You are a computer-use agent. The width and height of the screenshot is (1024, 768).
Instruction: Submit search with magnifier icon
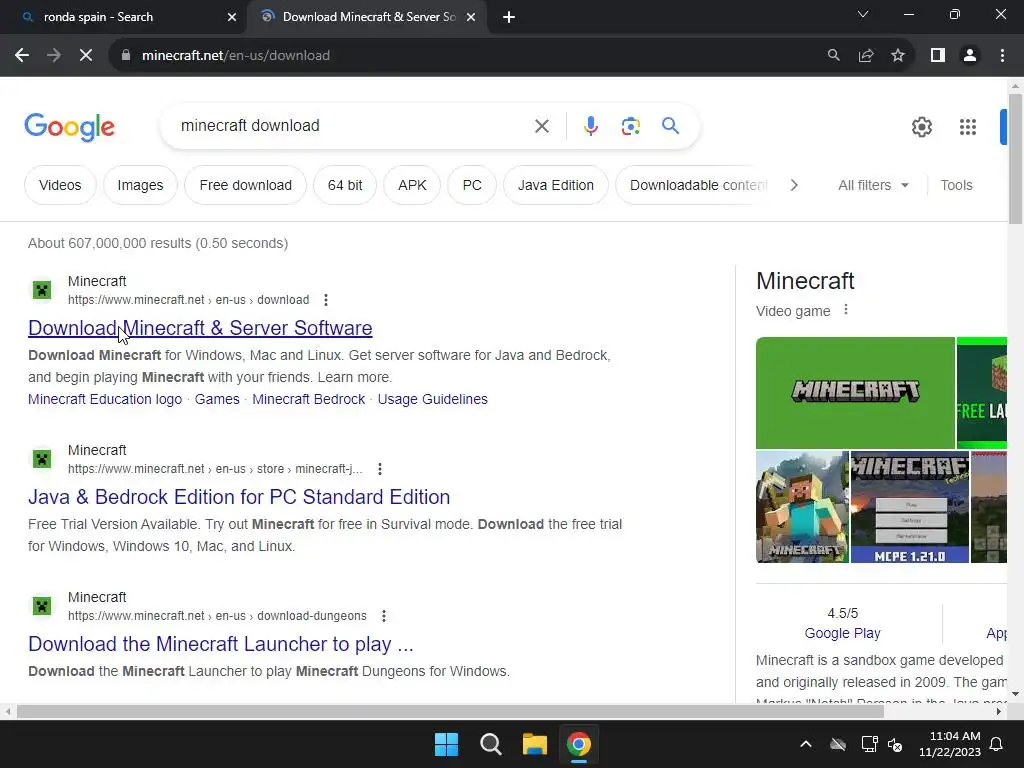[670, 125]
